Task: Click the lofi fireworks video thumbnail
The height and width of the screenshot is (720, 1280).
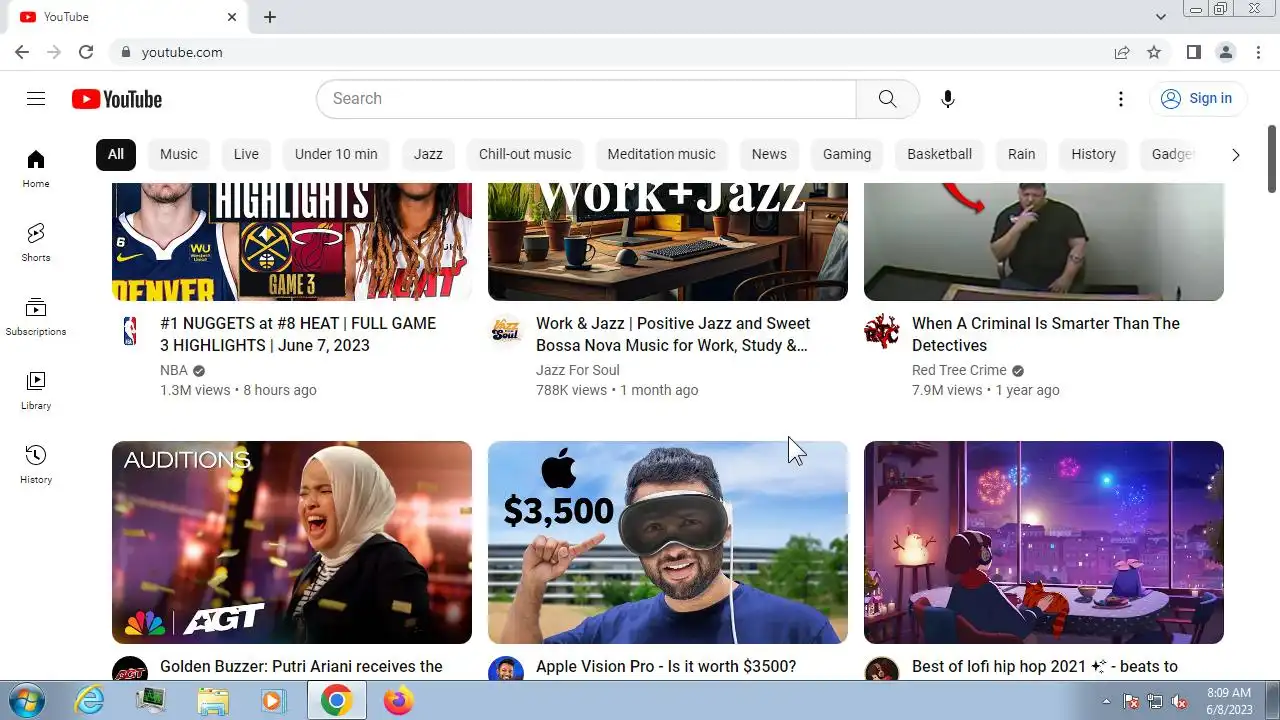Action: coord(1044,542)
